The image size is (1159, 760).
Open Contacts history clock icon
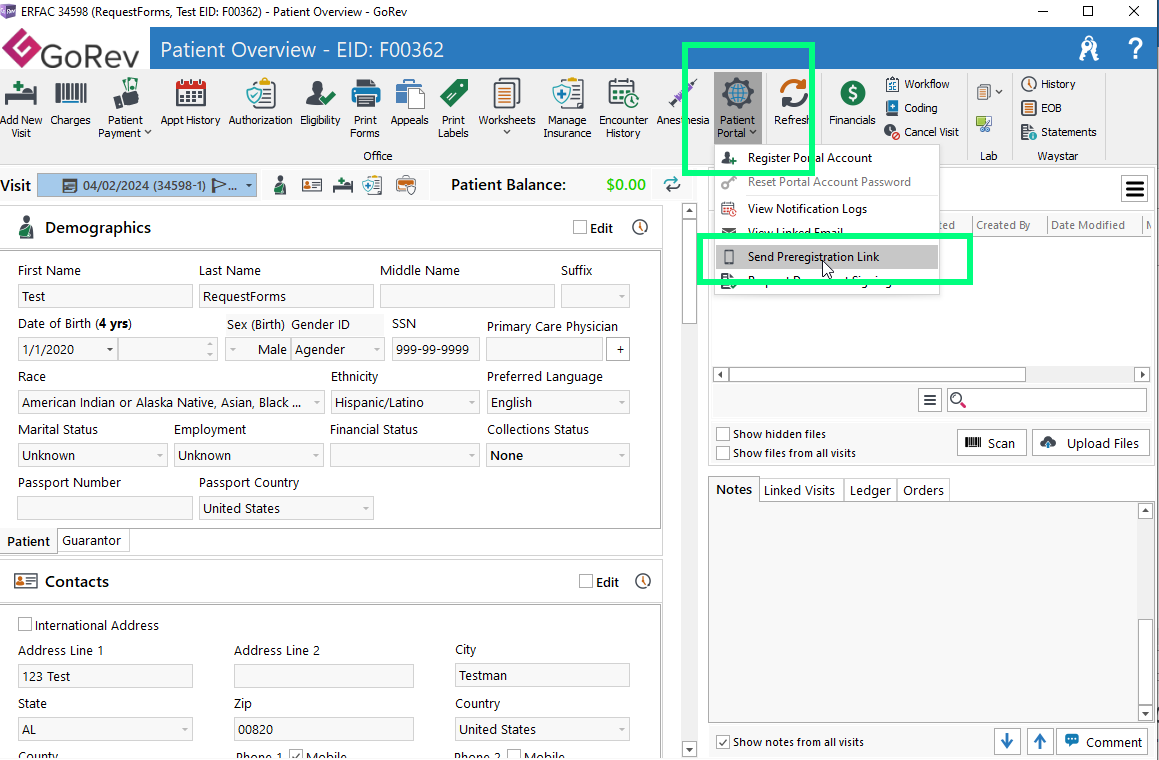tap(643, 582)
